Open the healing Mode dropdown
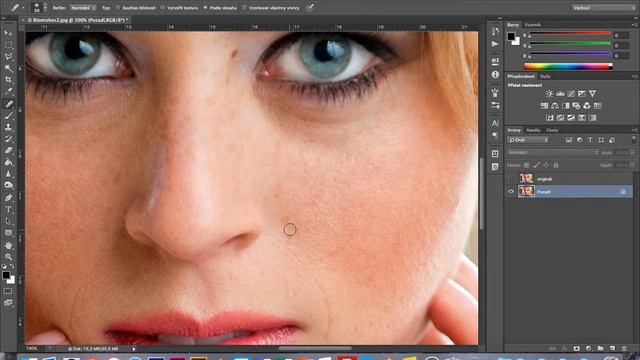 tap(83, 8)
